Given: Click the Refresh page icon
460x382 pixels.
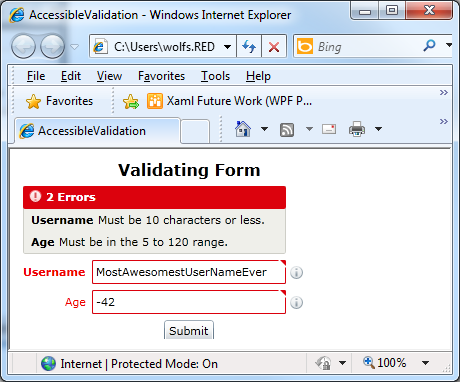Looking at the screenshot, I should point(249,47).
